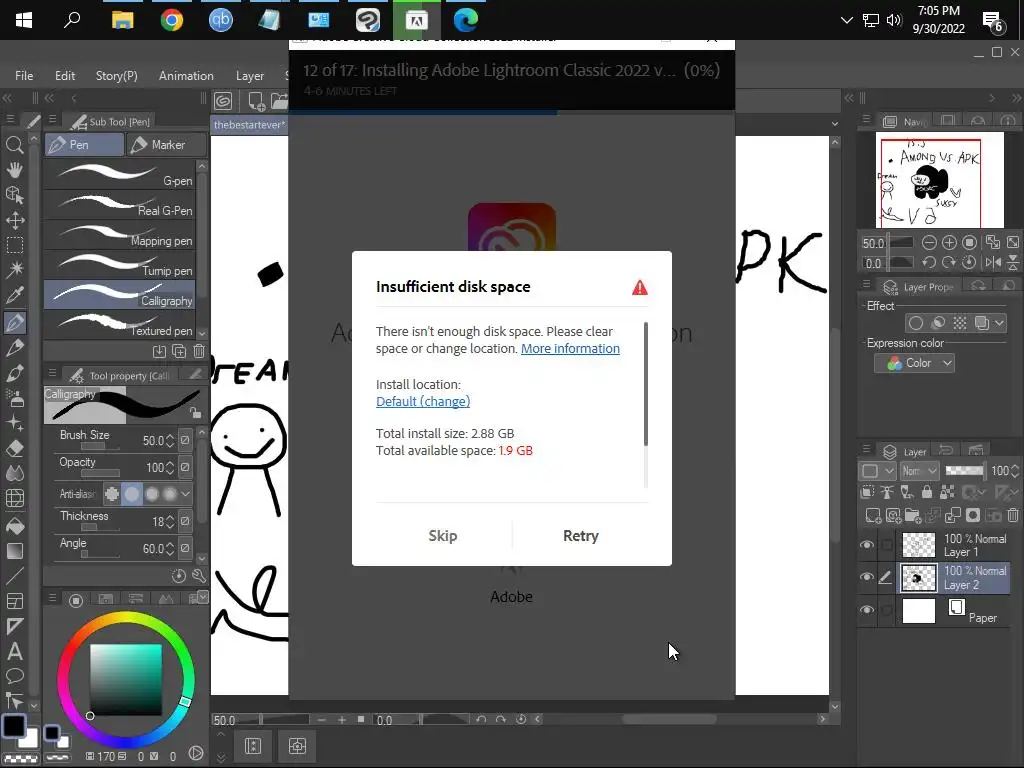The width and height of the screenshot is (1024, 768).
Task: Expand the Effect options dropdown arrow
Action: pyautogui.click(x=999, y=323)
